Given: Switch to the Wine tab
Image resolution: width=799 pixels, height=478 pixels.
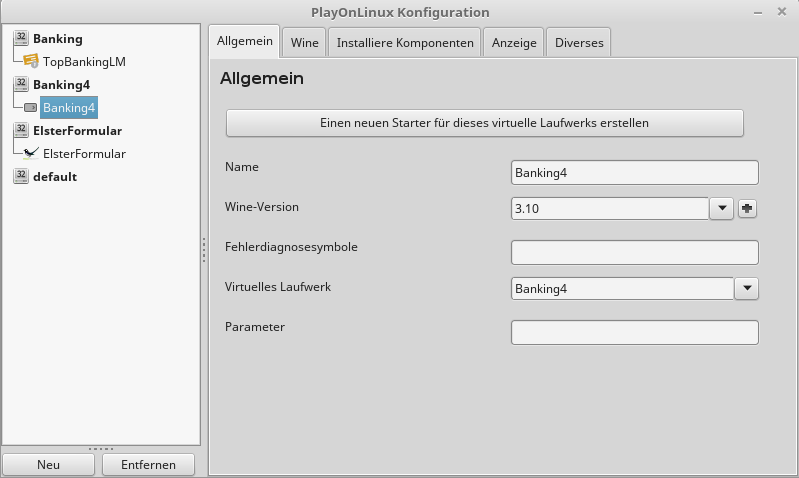Looking at the screenshot, I should point(304,42).
